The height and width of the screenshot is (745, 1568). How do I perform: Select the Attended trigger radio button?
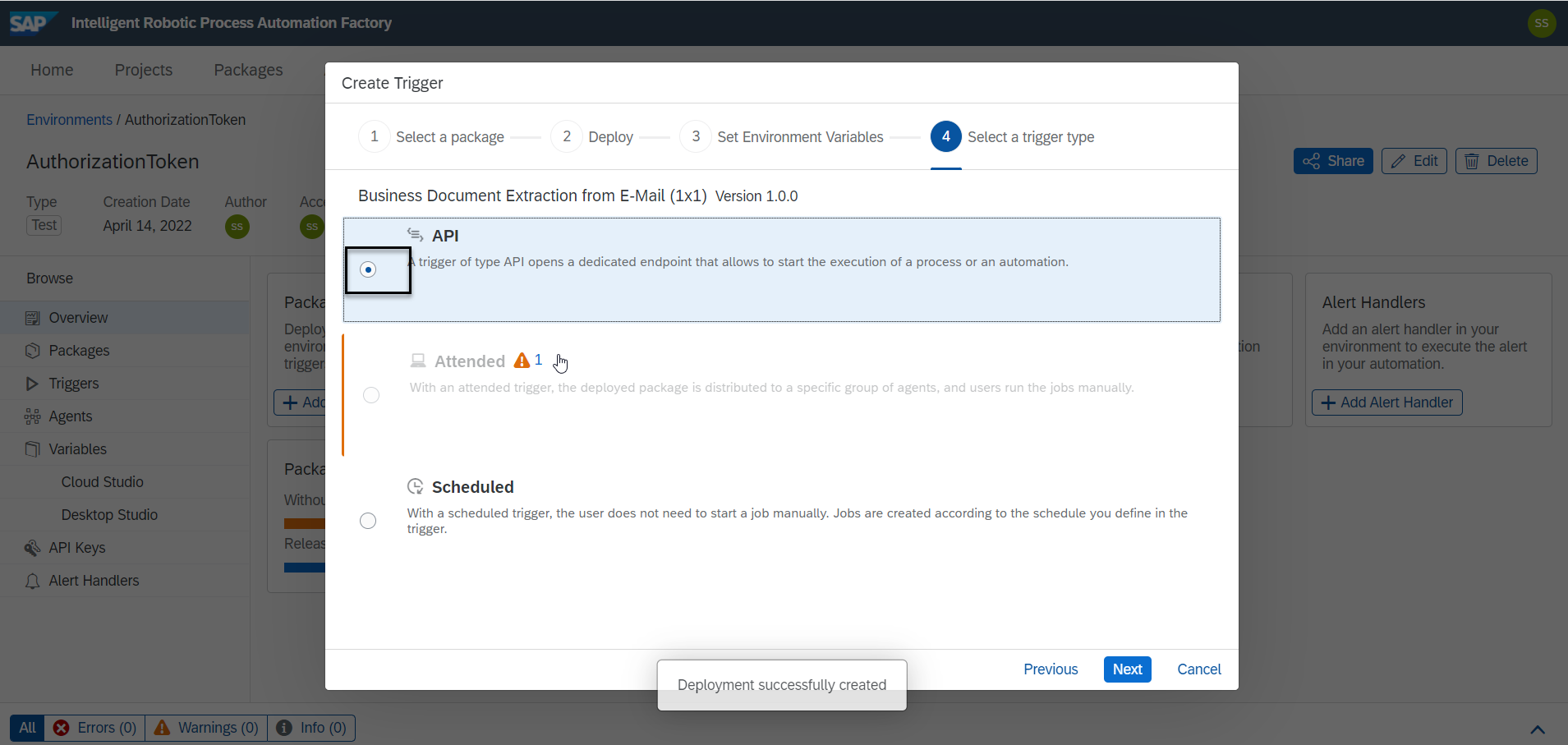tap(371, 395)
